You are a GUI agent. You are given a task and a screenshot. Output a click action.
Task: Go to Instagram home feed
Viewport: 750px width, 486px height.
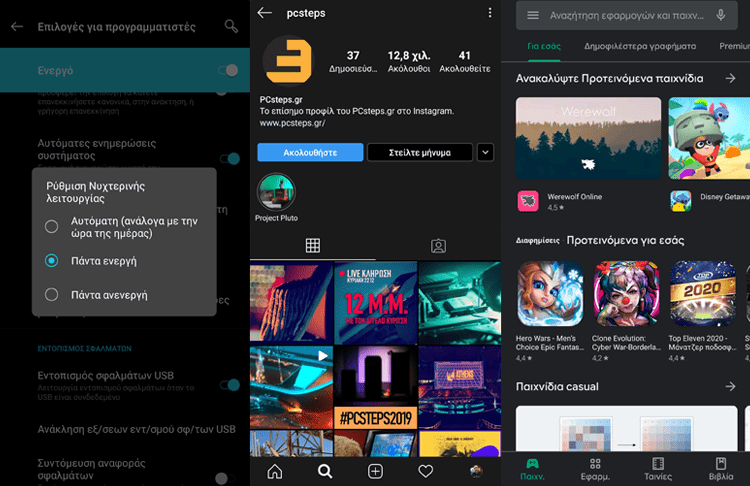click(275, 471)
